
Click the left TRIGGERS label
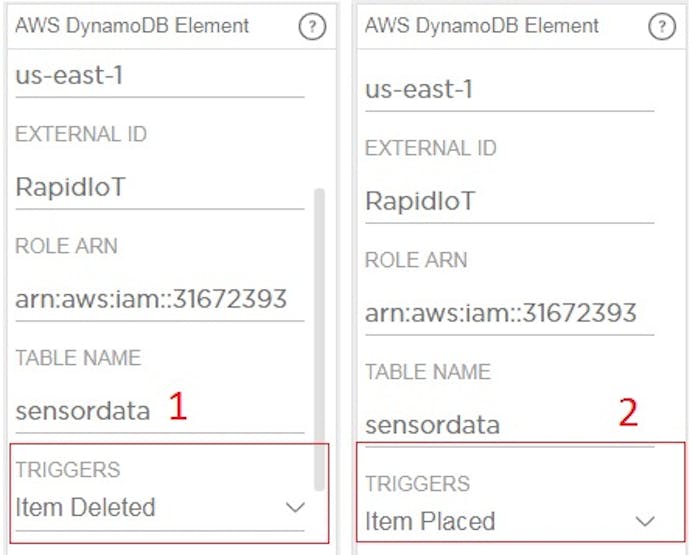(x=68, y=469)
